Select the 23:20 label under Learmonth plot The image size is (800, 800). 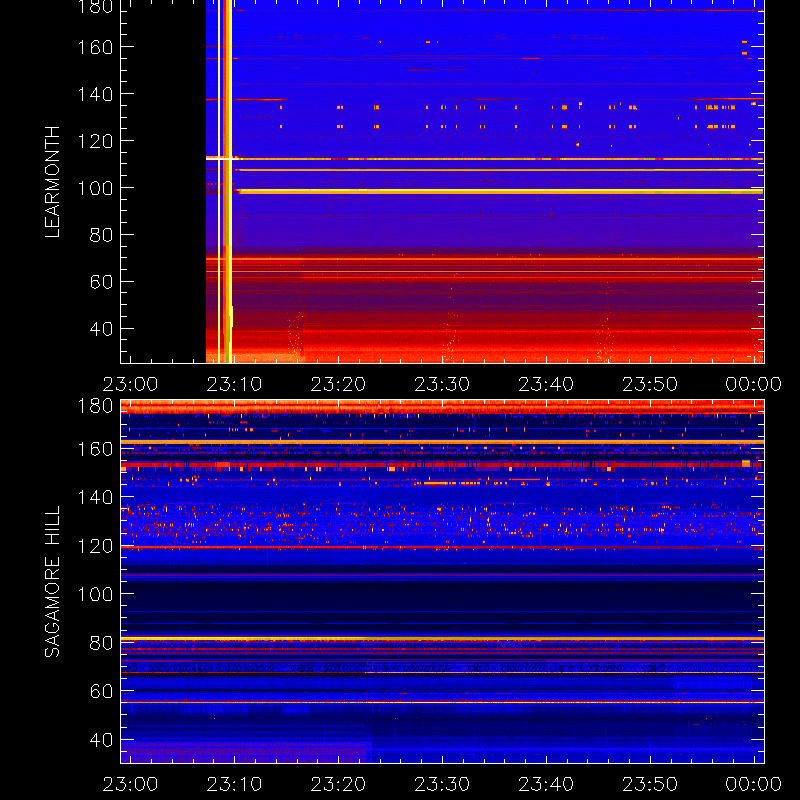coord(338,384)
